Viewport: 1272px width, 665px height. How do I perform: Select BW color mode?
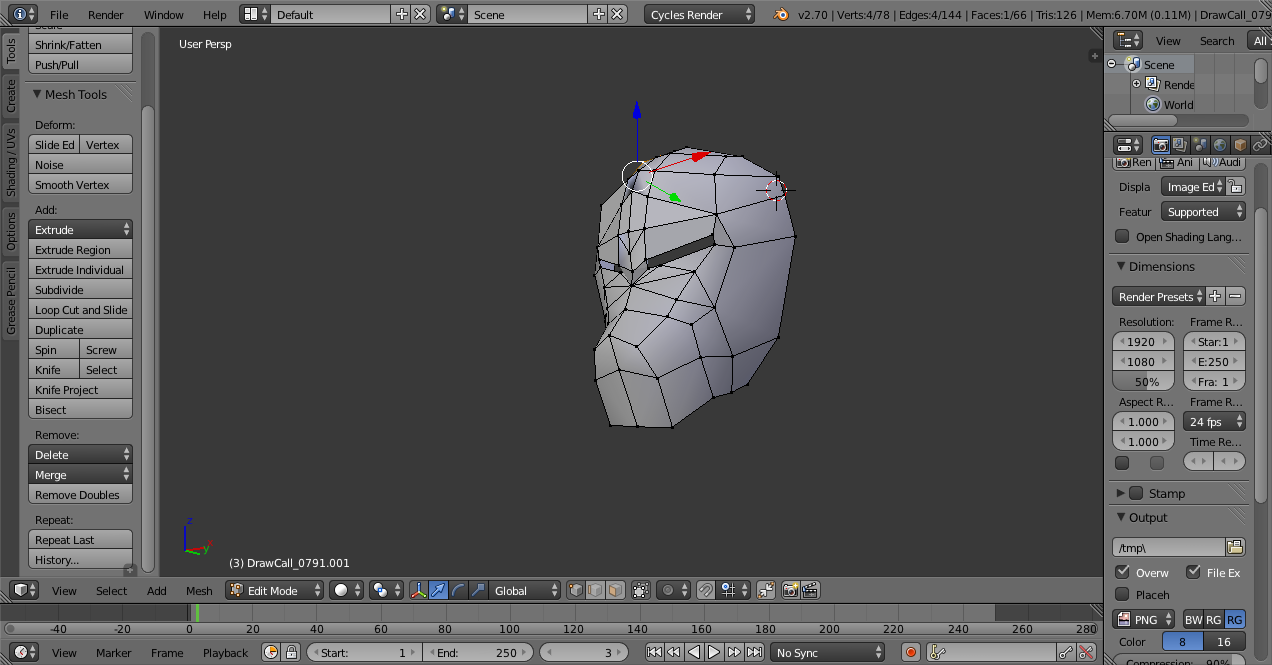click(1193, 619)
